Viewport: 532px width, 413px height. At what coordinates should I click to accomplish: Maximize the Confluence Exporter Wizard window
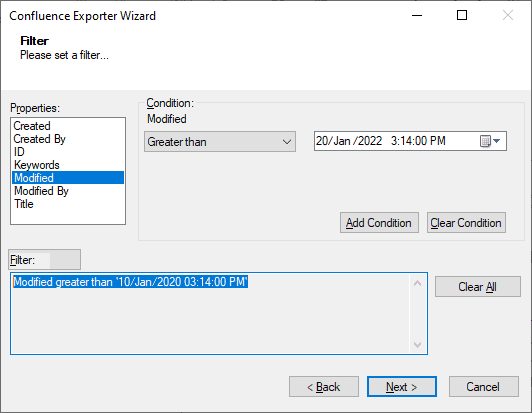pos(462,15)
